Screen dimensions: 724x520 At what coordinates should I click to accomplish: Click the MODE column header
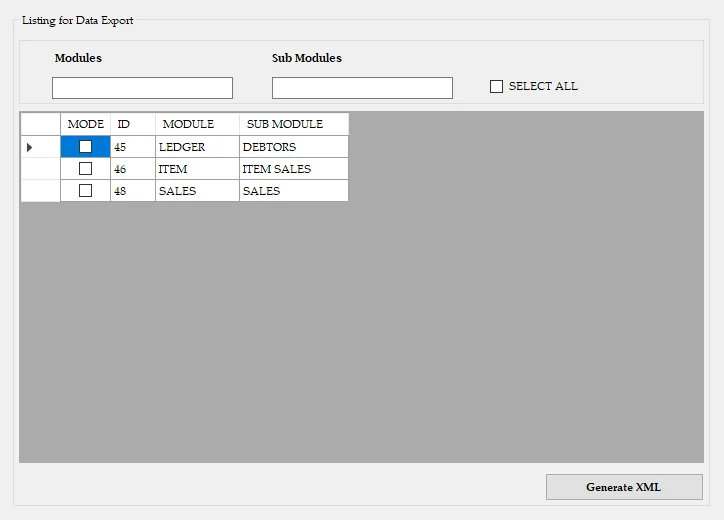(x=85, y=124)
